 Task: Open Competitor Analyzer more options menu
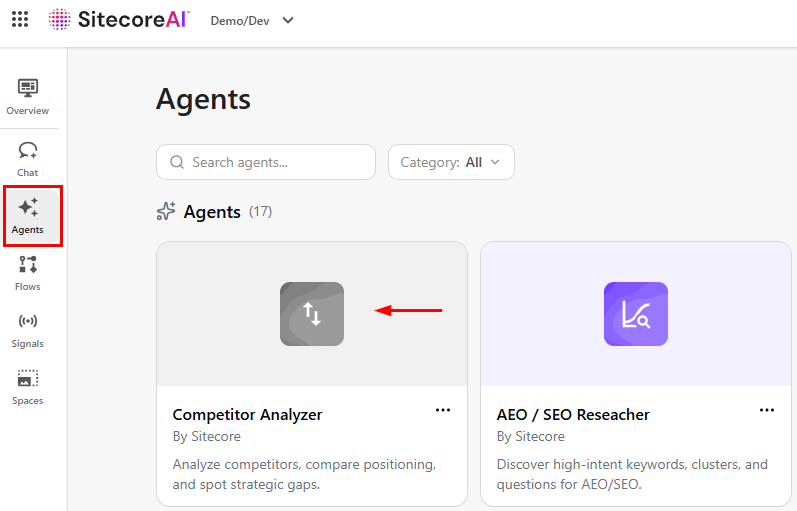[443, 410]
